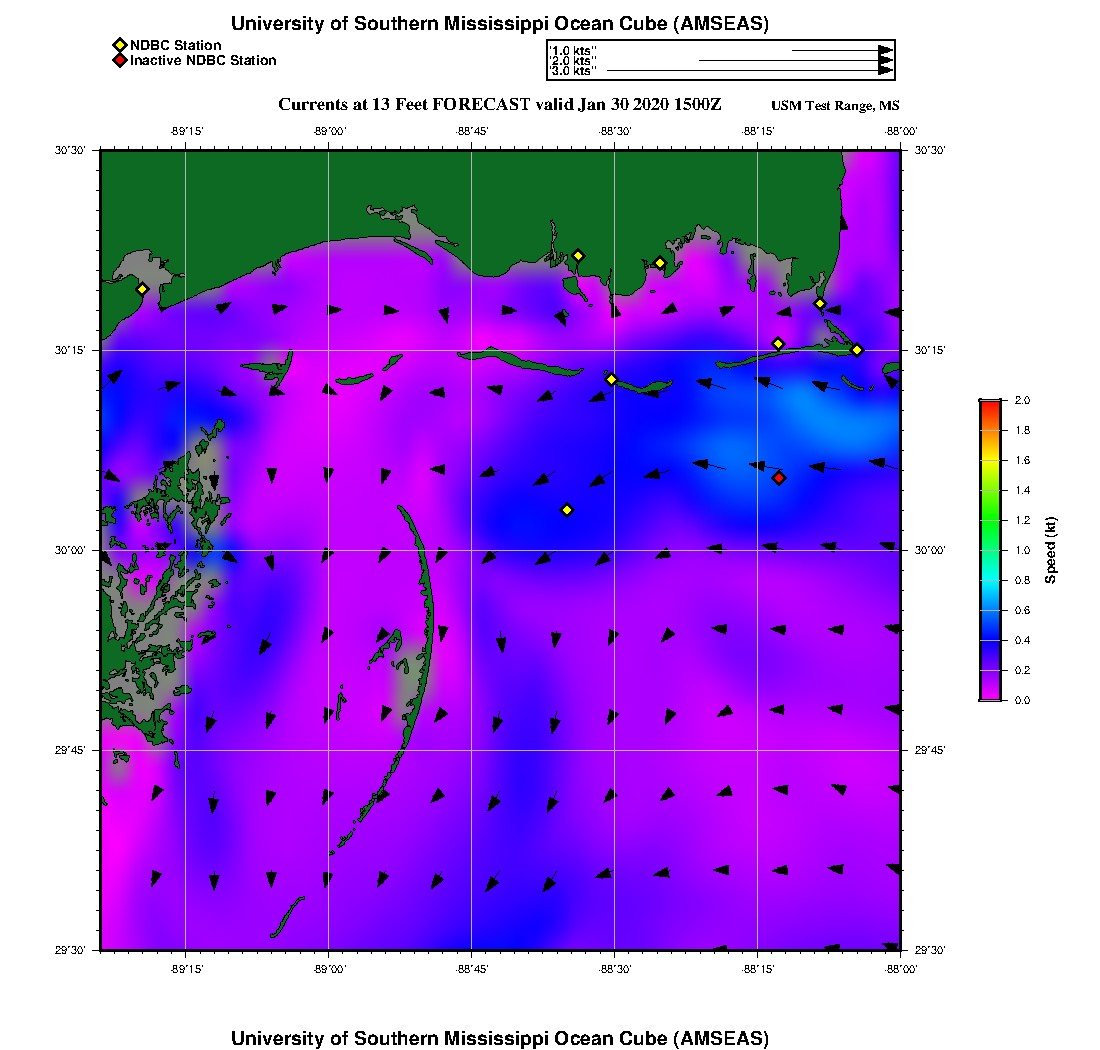Click the 'Speed (kt)' colorbar axis label

click(1050, 550)
